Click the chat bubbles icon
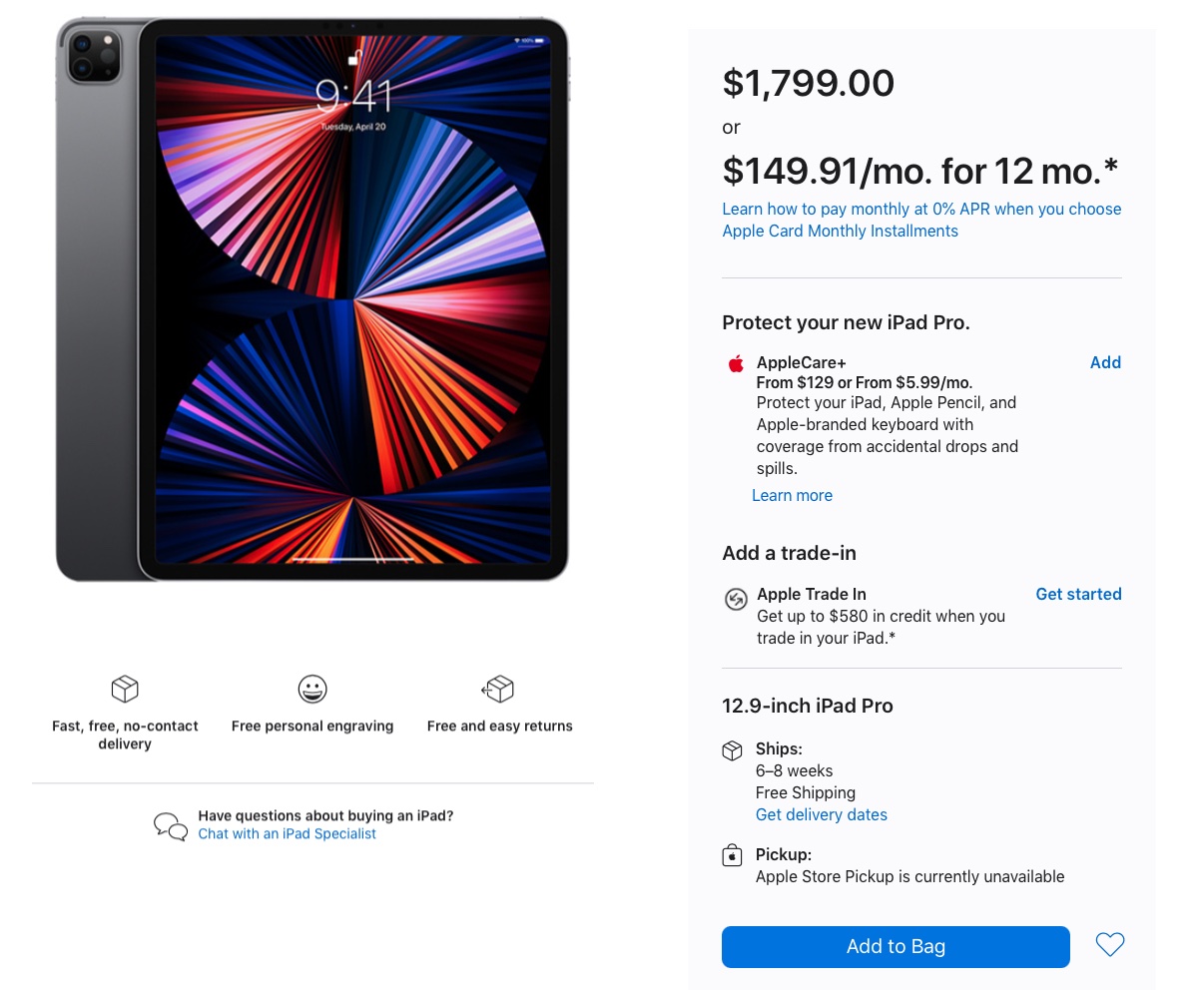The width and height of the screenshot is (1204, 990). 171,825
